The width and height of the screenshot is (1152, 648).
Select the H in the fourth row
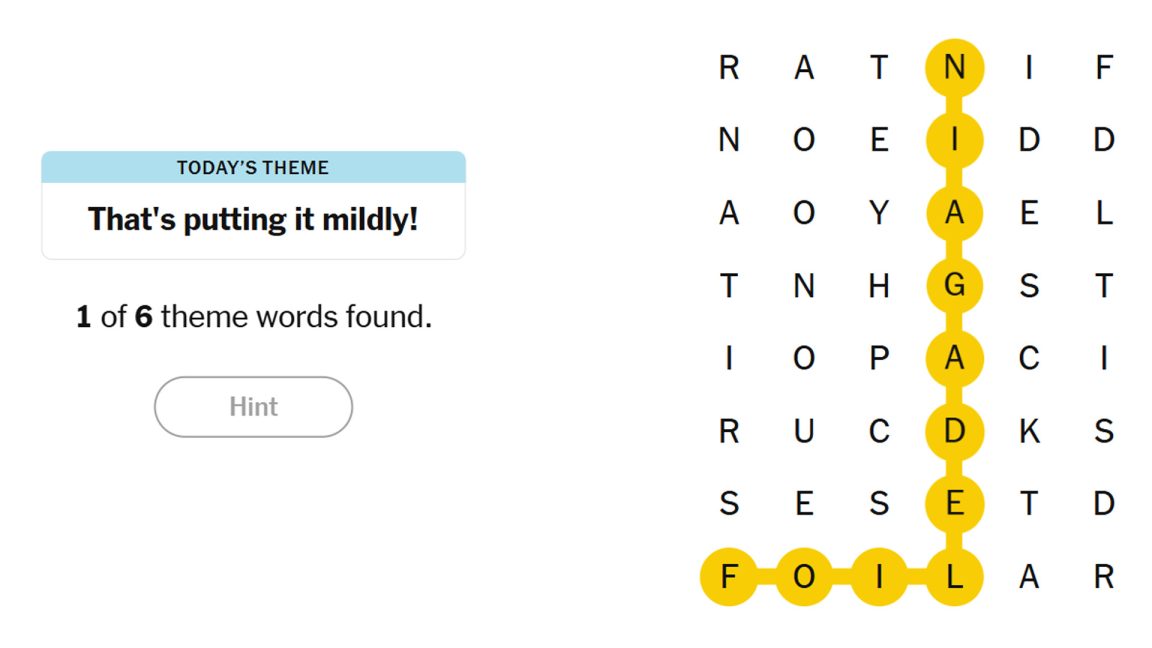coord(879,285)
